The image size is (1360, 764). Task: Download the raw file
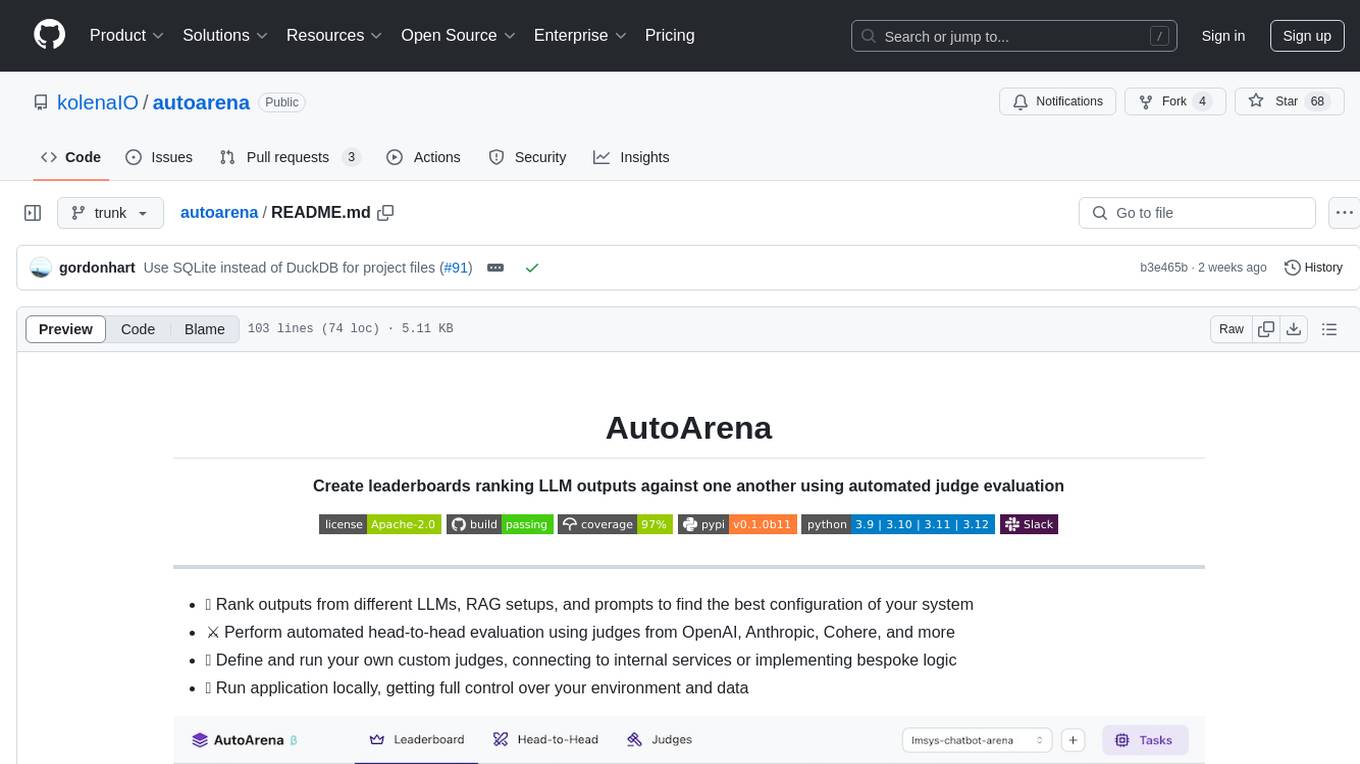click(1294, 329)
